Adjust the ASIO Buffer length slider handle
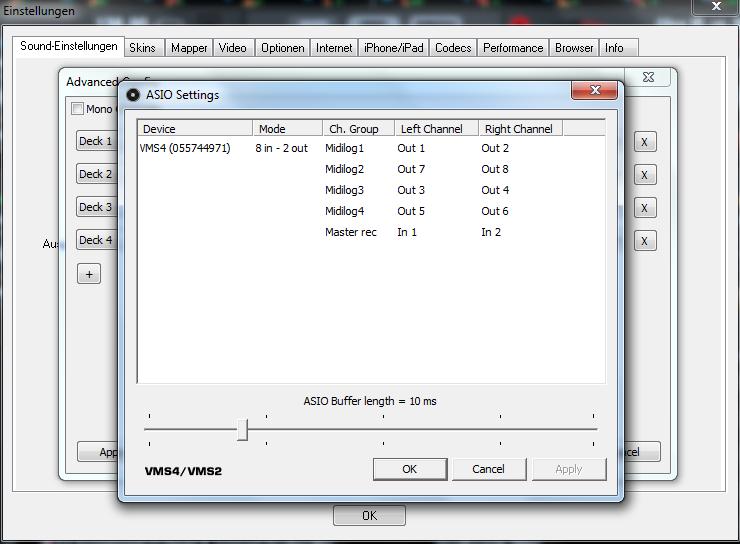 242,429
